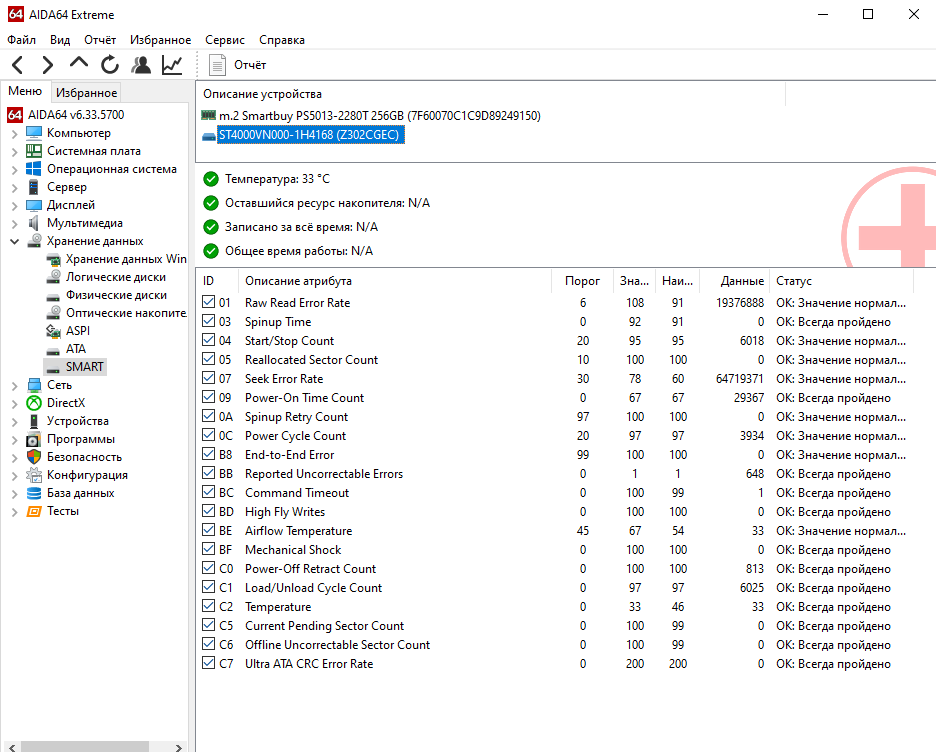Viewport: 936px width, 752px height.
Task: Toggle the BB Reported Uncorrectable Errors checkbox
Action: coord(208,473)
